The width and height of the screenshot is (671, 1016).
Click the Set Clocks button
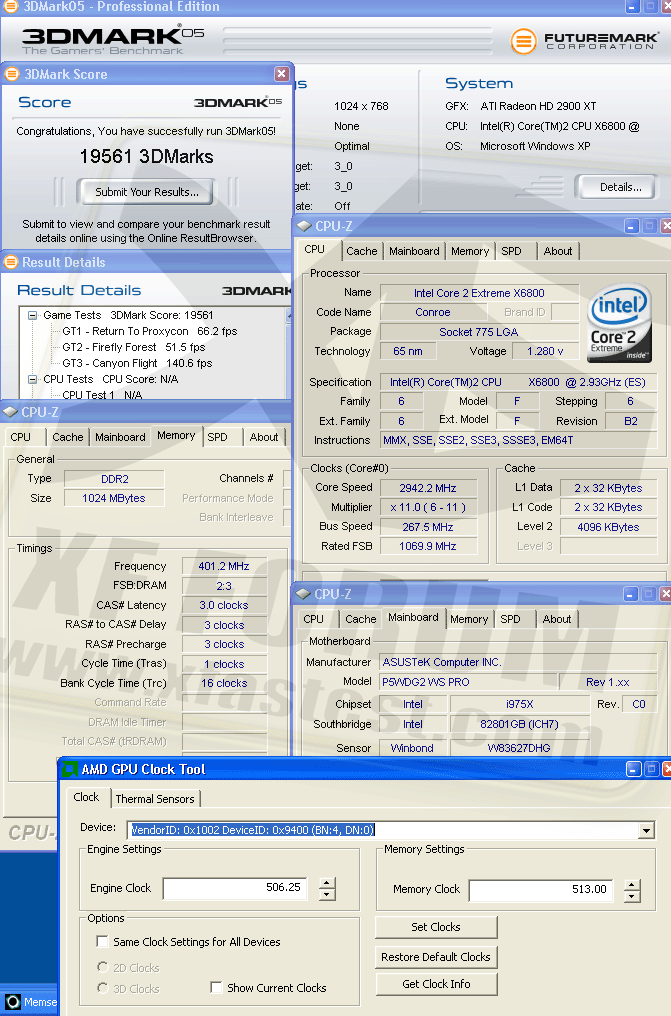(436, 927)
